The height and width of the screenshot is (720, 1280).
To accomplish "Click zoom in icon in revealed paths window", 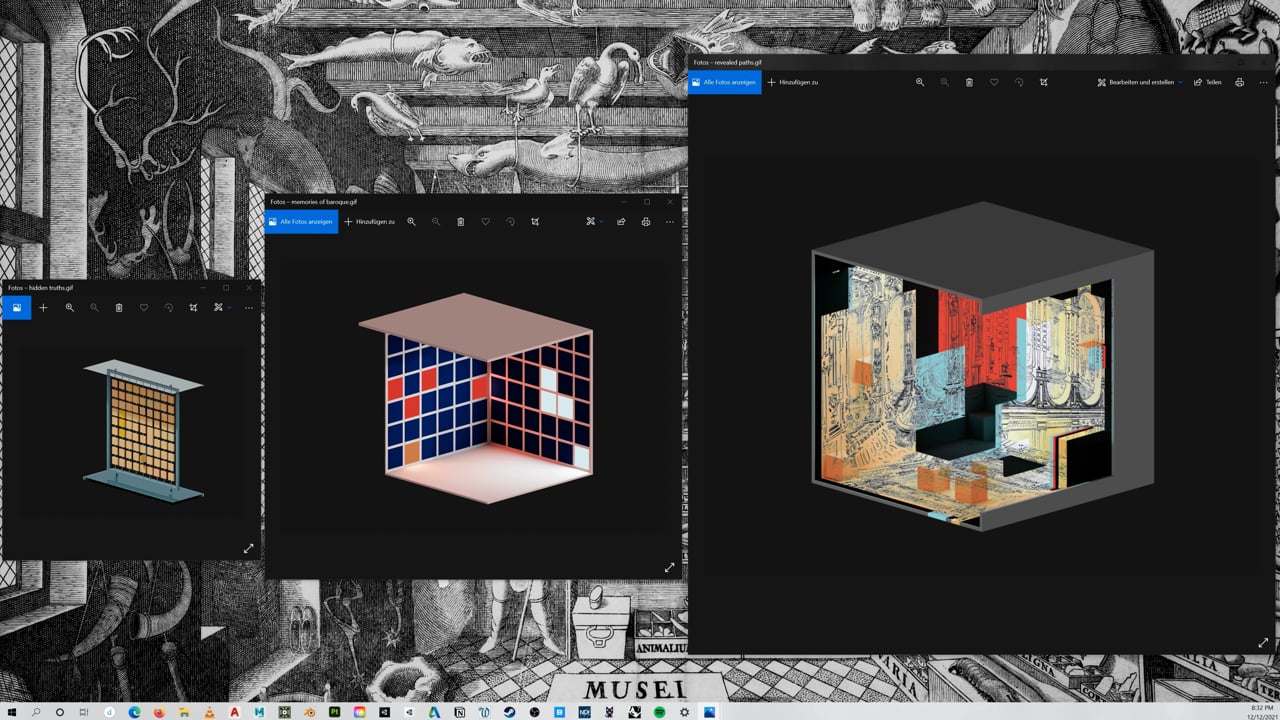I will 920,82.
